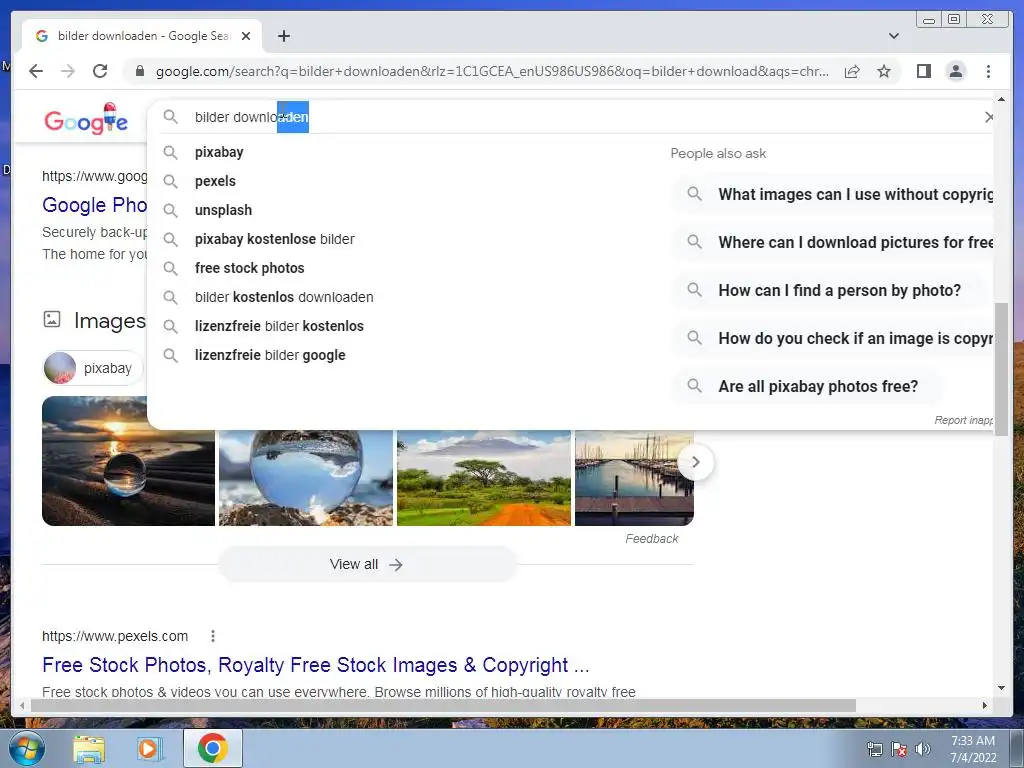Choose 'lizenzfreie bilder kostenlos' suggestion
Screen dimensions: 1024x768
[279, 326]
